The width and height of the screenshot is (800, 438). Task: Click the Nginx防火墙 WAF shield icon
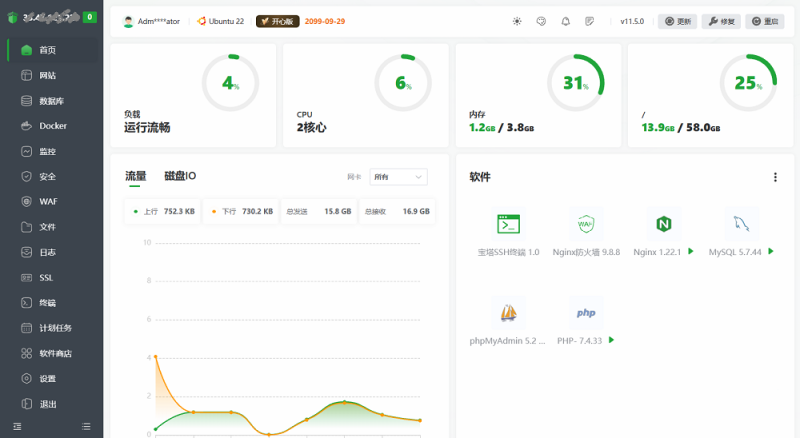[x=586, y=224]
